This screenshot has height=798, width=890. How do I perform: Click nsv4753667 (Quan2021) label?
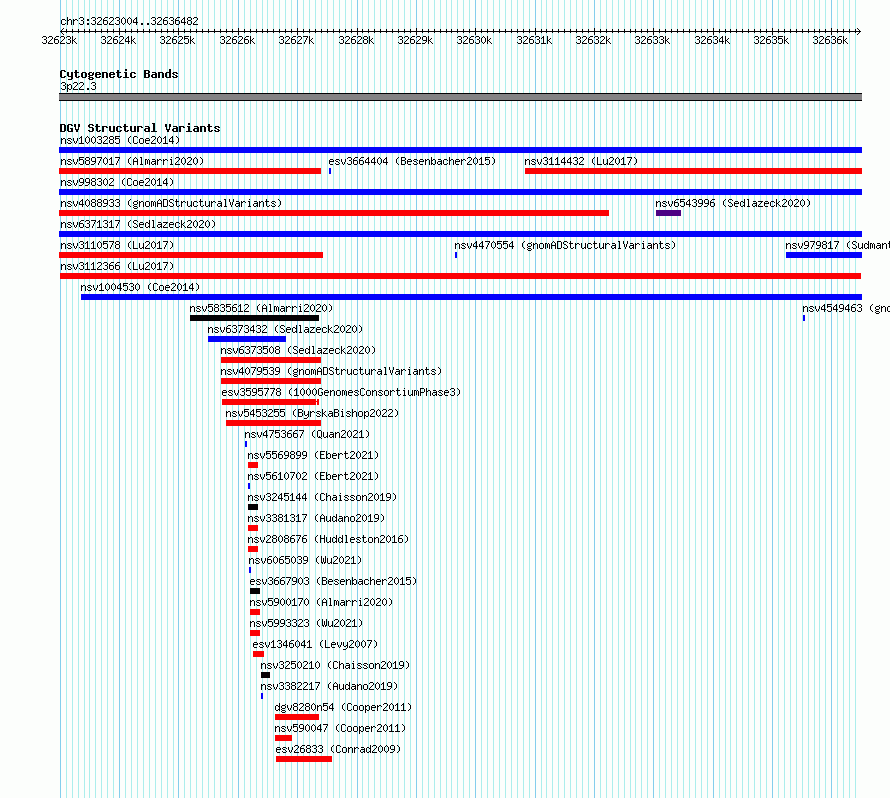307,434
